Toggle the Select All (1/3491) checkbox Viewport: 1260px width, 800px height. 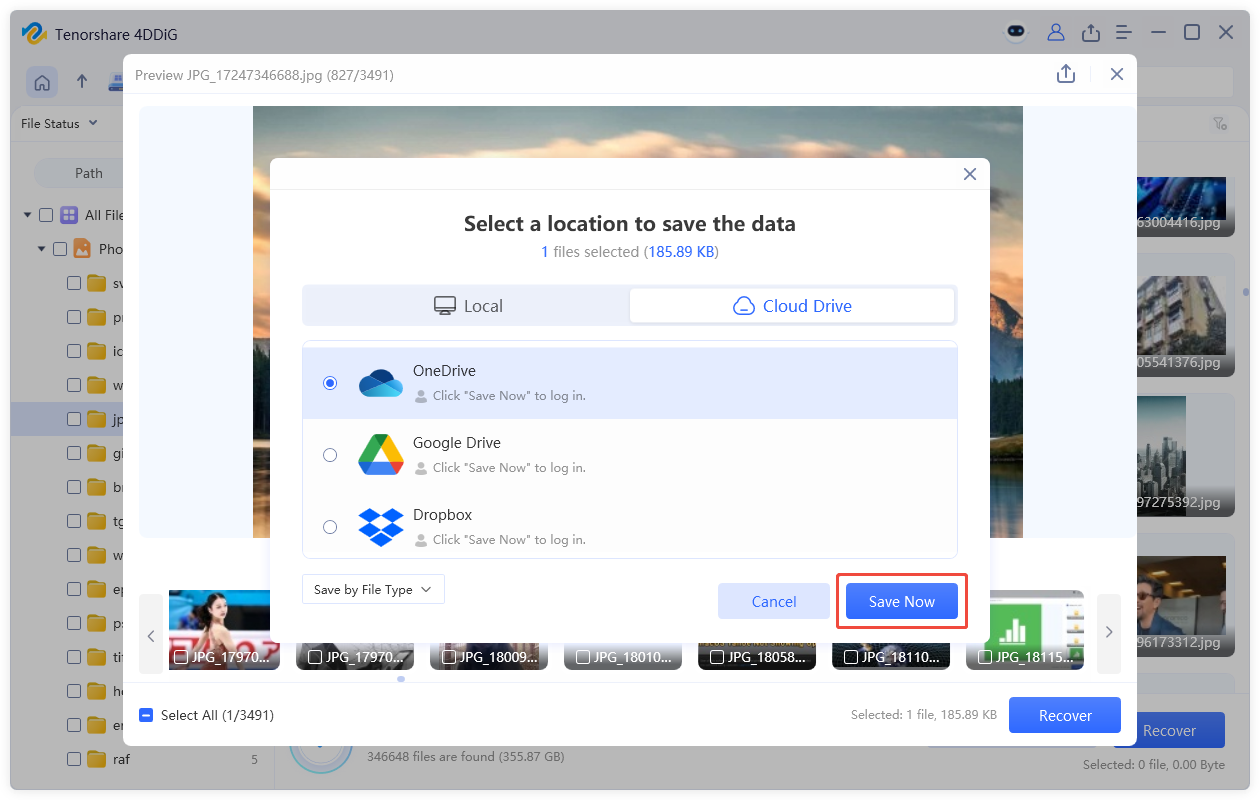146,715
